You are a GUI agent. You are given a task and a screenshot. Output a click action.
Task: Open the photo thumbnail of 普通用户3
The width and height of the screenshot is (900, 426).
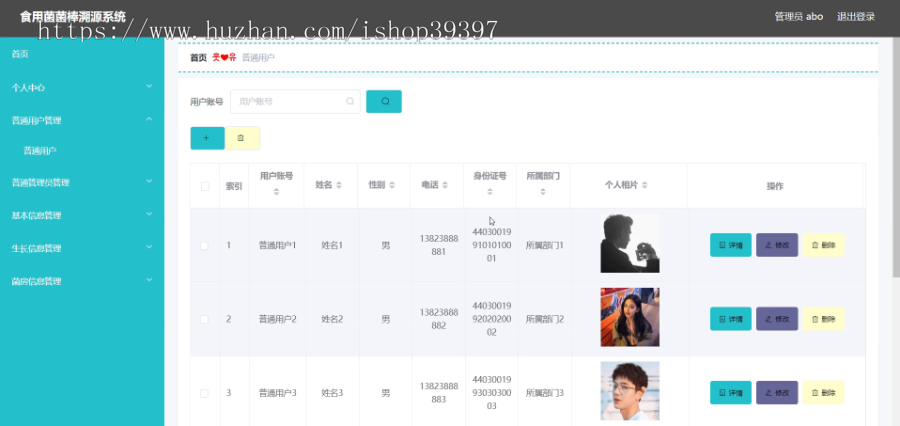630,391
